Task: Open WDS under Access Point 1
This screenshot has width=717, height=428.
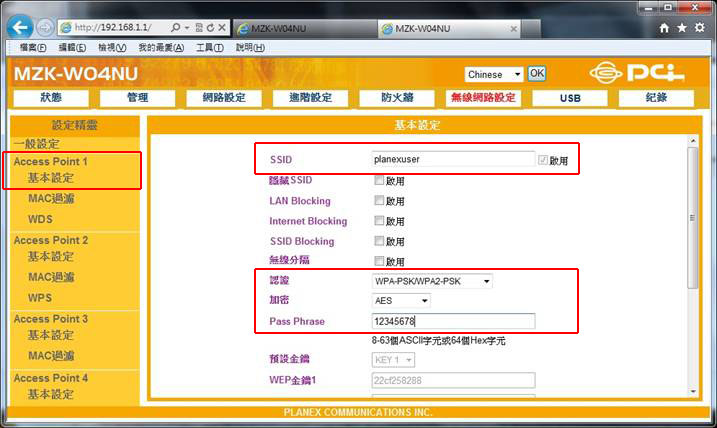Action: (40, 219)
